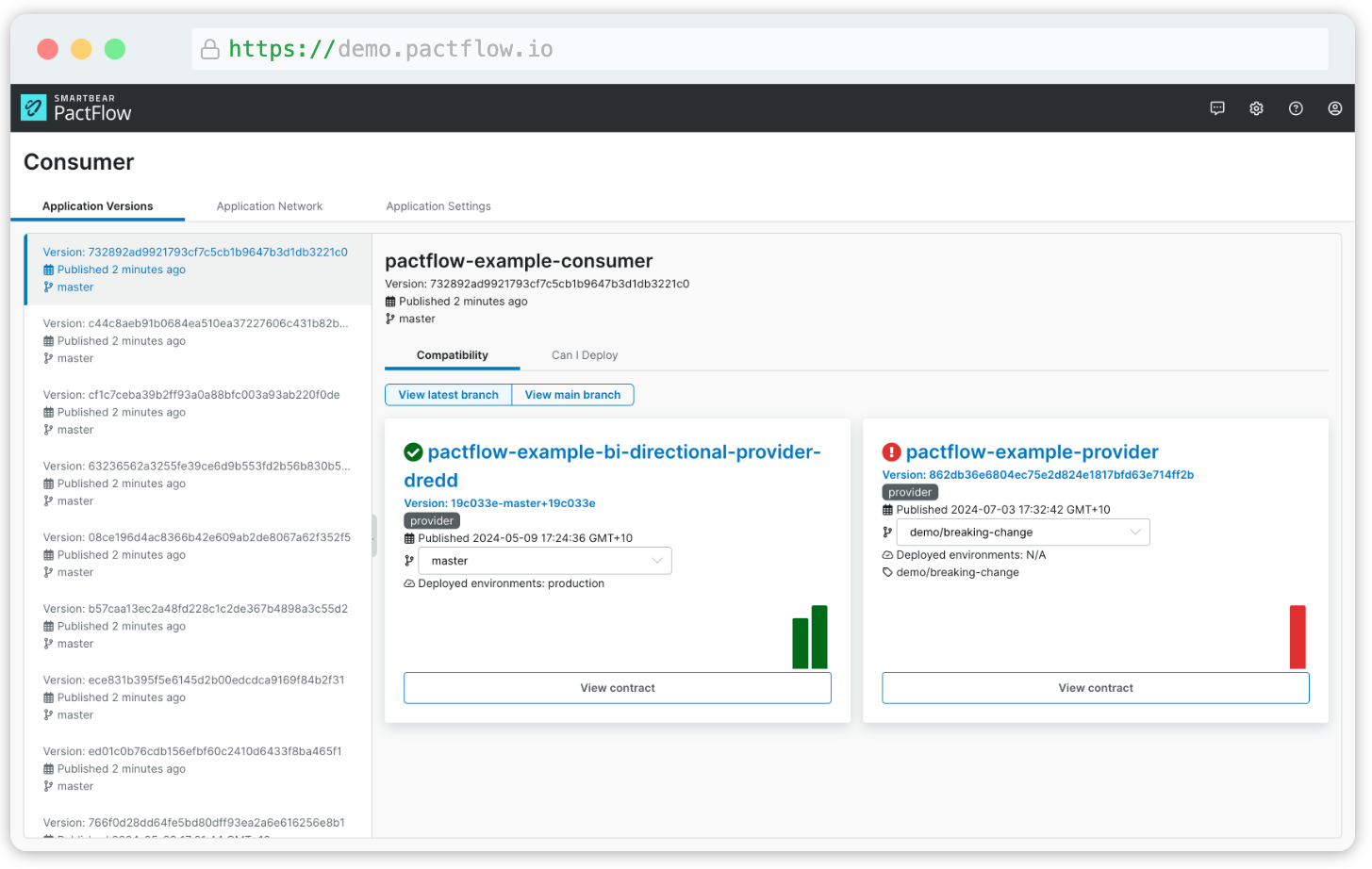The height and width of the screenshot is (869, 1372).
Task: Switch to Application Versions tab
Action: [x=97, y=206]
